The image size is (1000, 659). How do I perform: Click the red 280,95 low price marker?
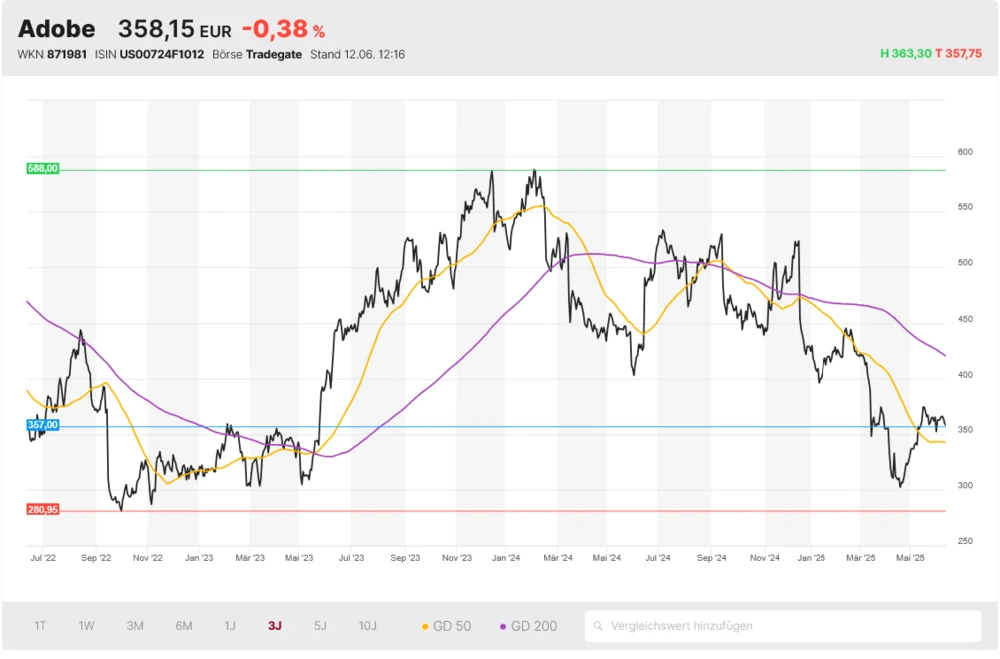tap(43, 509)
